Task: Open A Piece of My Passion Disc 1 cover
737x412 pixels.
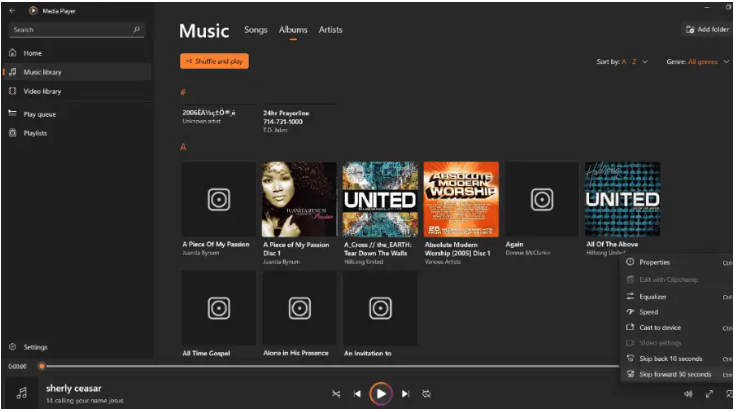Action: (x=299, y=199)
